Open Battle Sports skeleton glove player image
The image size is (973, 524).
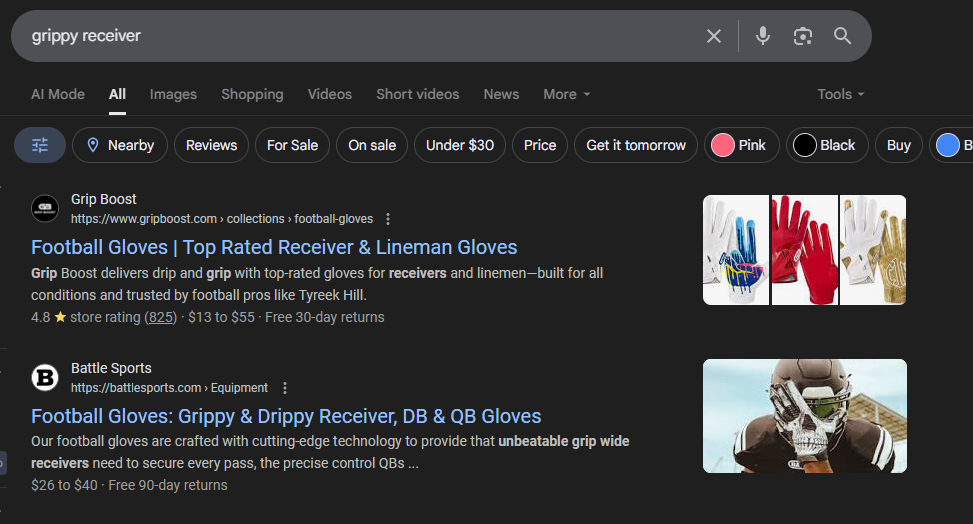[x=805, y=416]
